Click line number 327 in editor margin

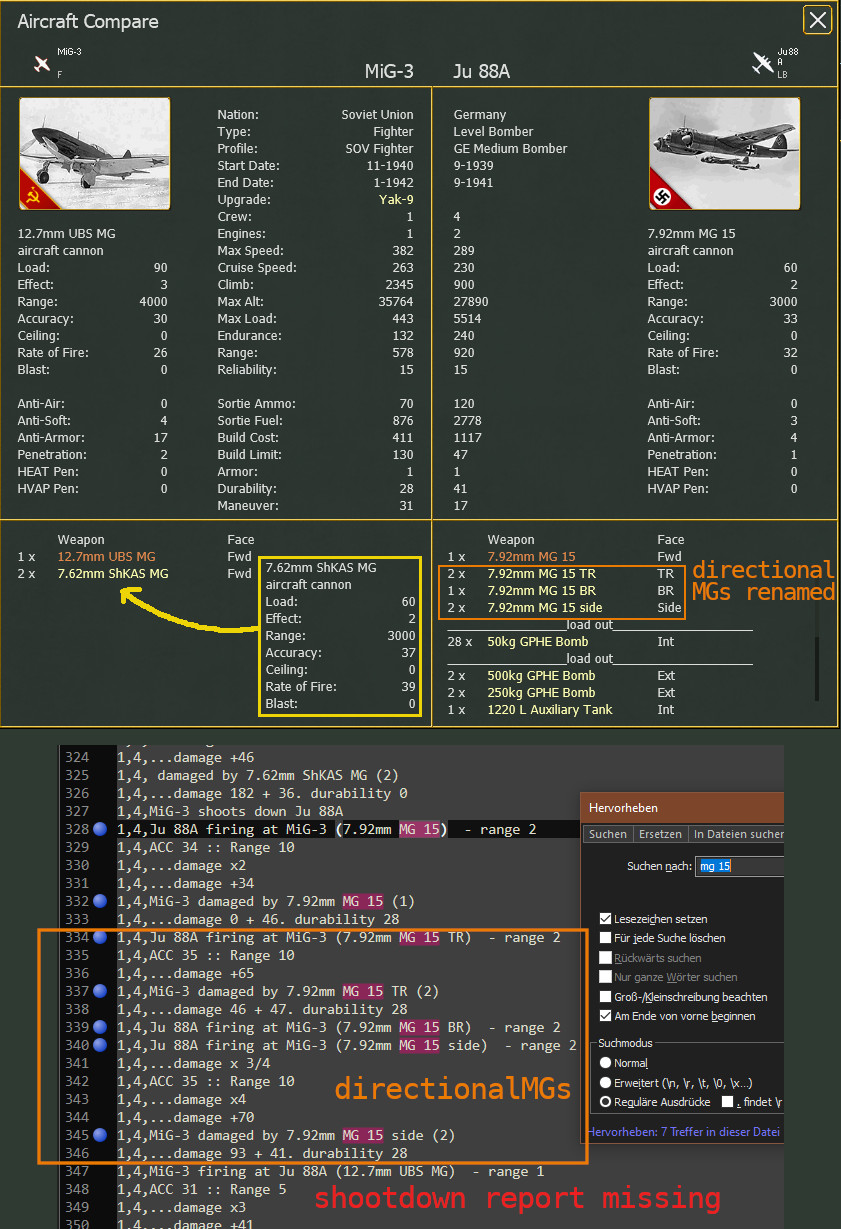(76, 812)
